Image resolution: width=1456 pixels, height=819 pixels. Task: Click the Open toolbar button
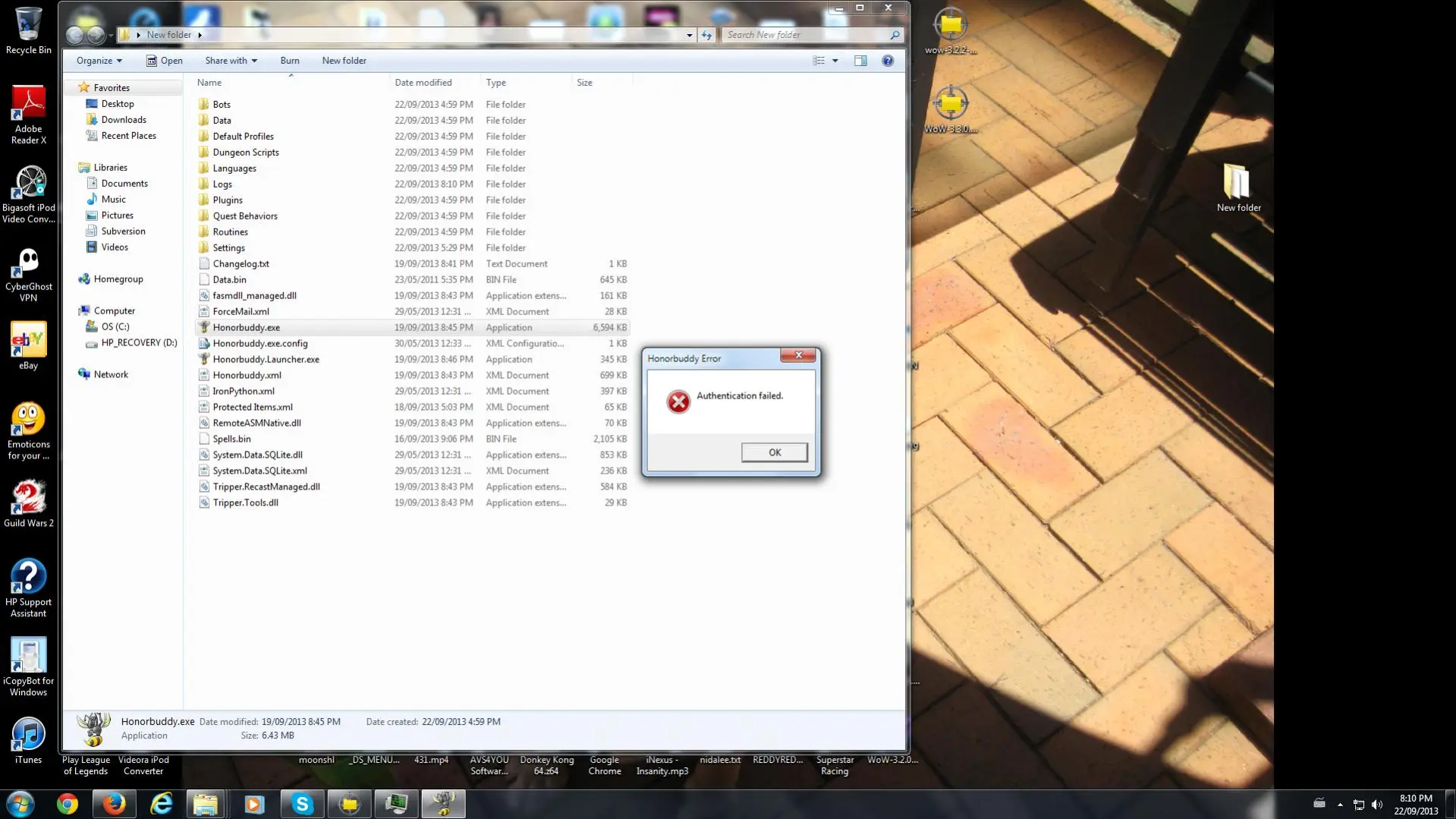coord(165,61)
